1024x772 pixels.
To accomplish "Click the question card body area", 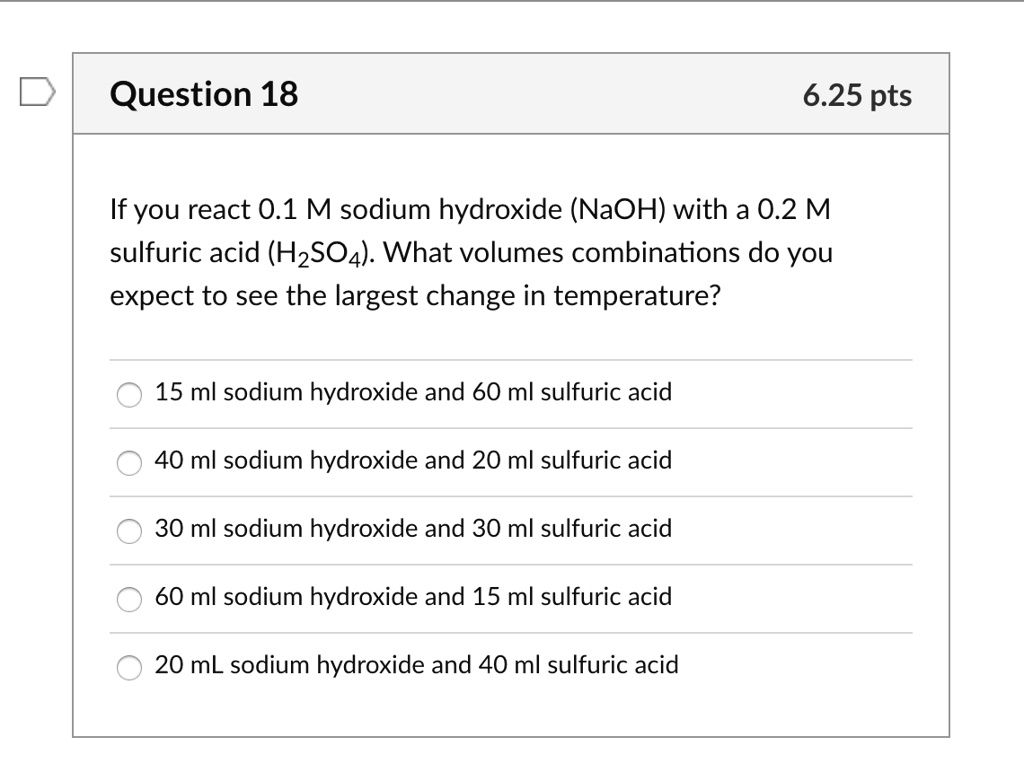I will click(512, 430).
